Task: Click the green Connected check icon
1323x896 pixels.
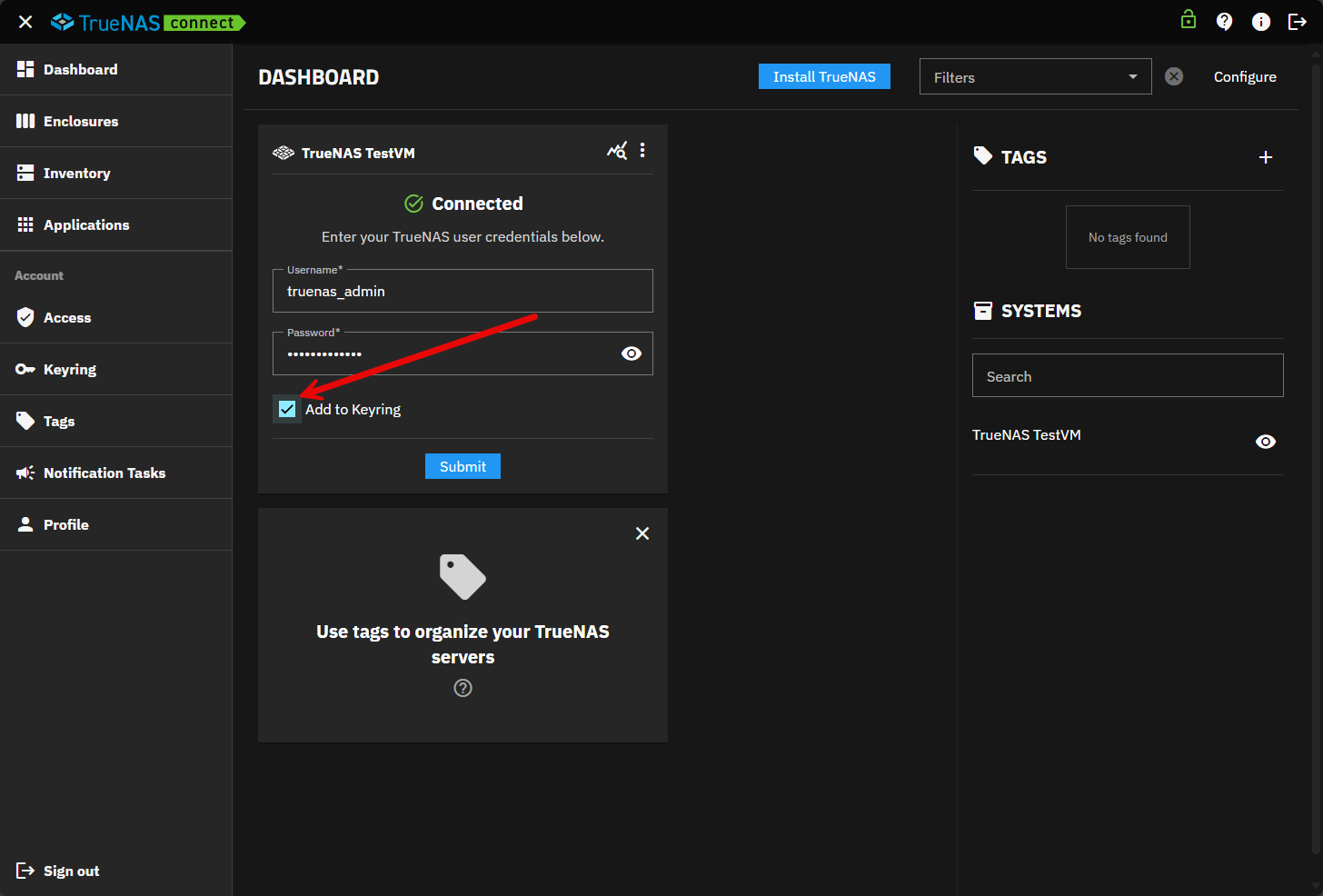Action: click(x=413, y=204)
